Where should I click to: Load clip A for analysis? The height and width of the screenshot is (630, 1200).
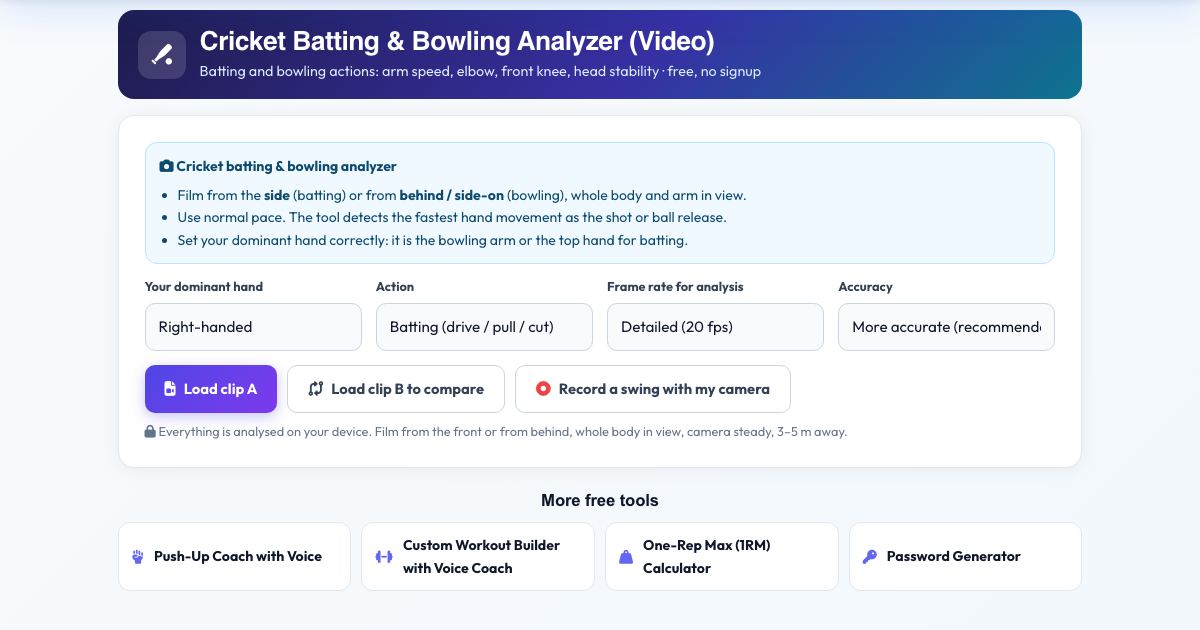click(x=211, y=389)
